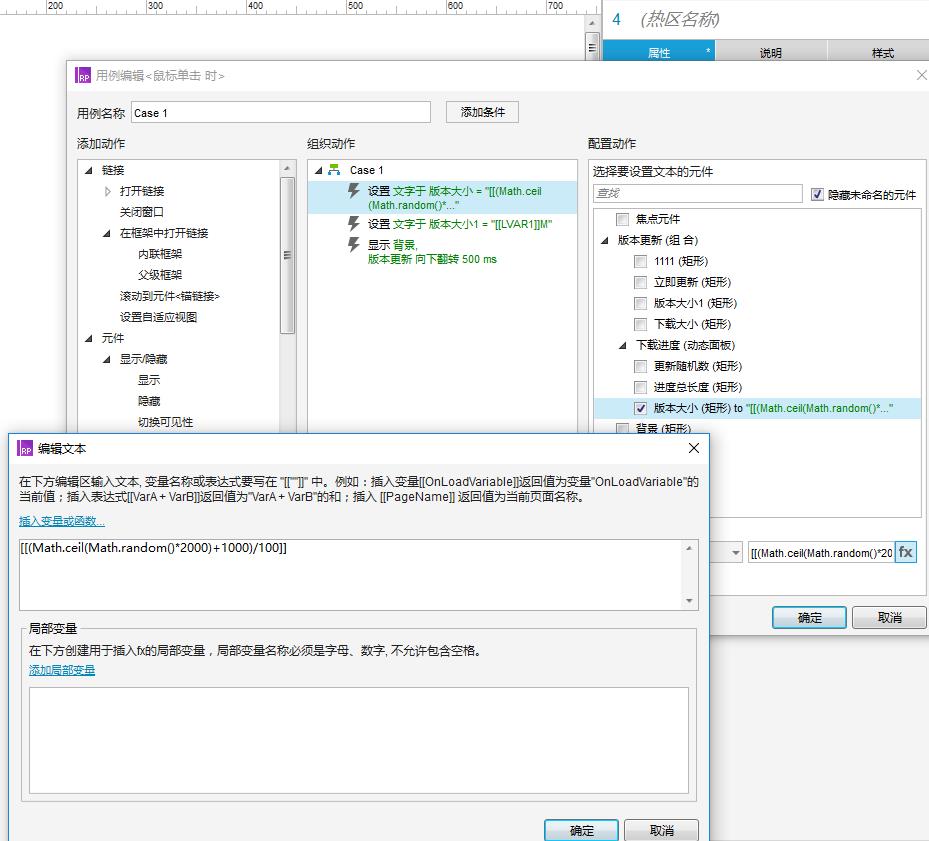This screenshot has width=929, height=841.
Task: Select the 切换可见性 action
Action: [165, 422]
